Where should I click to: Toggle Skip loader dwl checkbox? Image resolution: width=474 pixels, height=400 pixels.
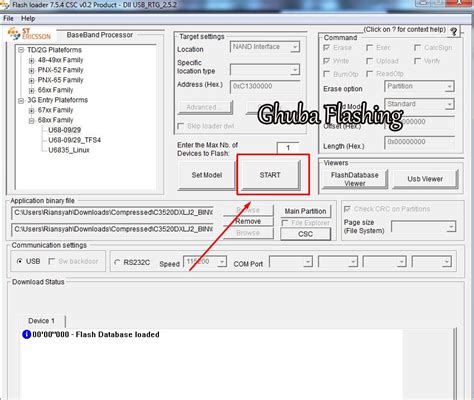(x=181, y=126)
